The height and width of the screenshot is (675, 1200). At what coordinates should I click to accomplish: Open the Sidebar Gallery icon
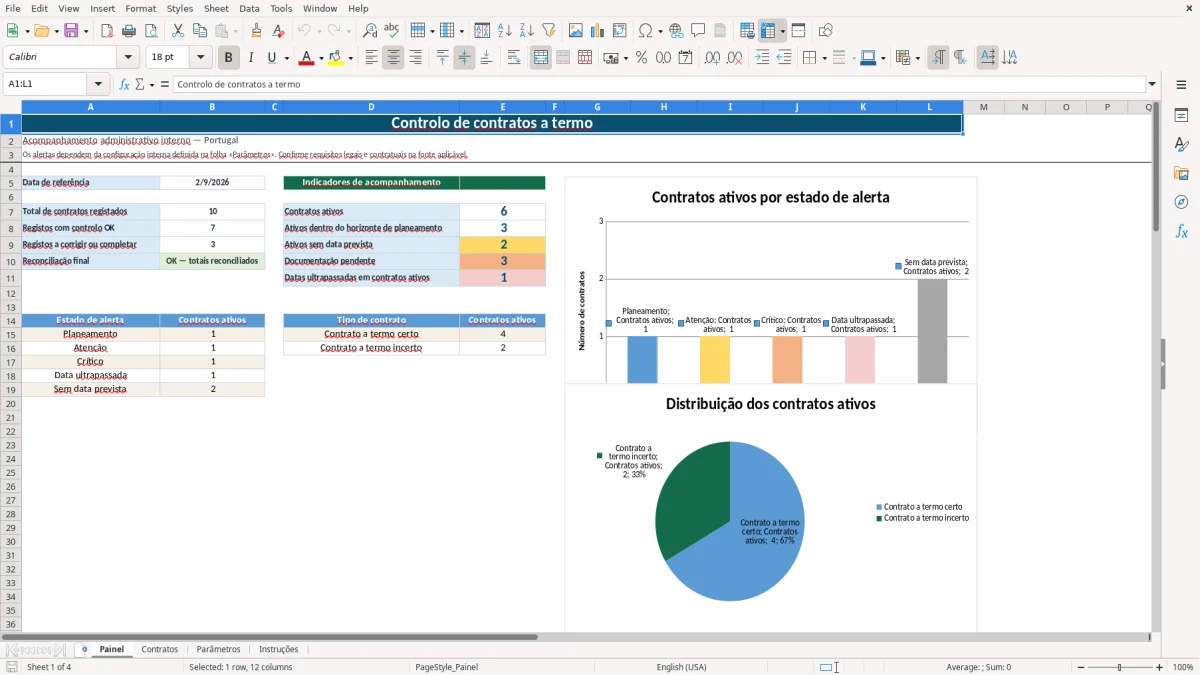pyautogui.click(x=1181, y=173)
